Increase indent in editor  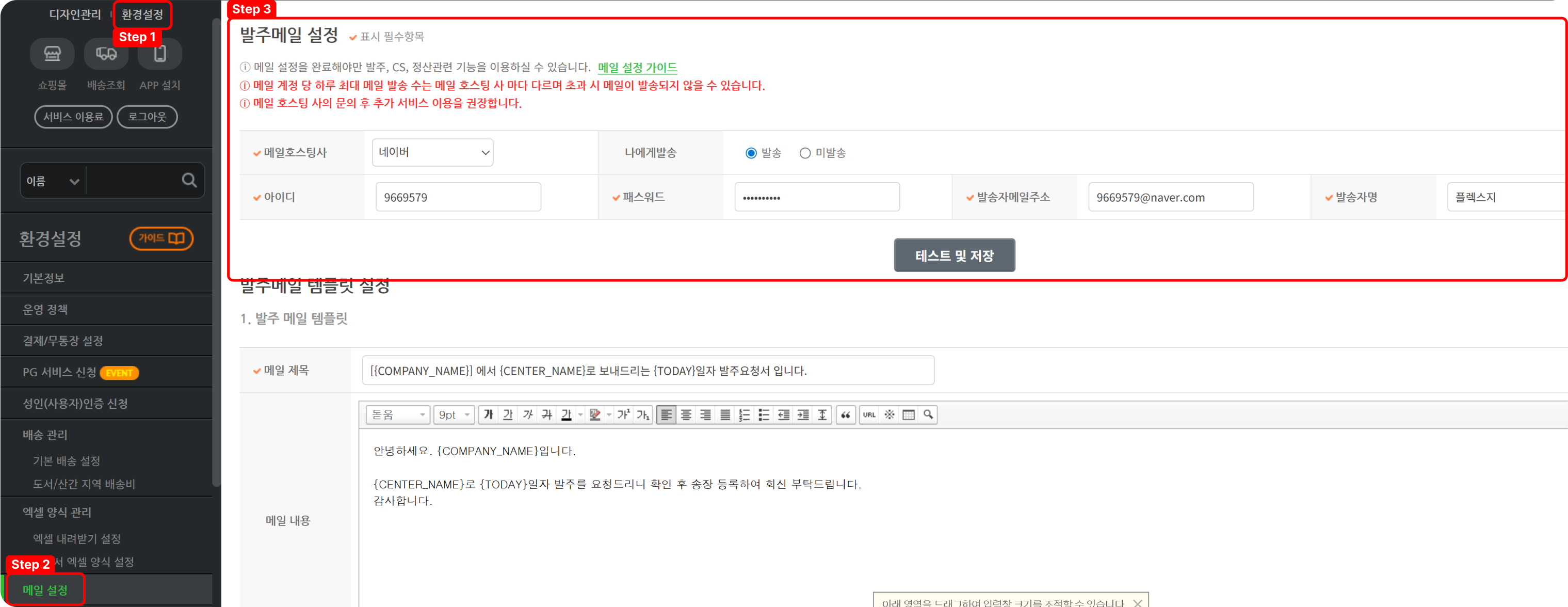(803, 414)
